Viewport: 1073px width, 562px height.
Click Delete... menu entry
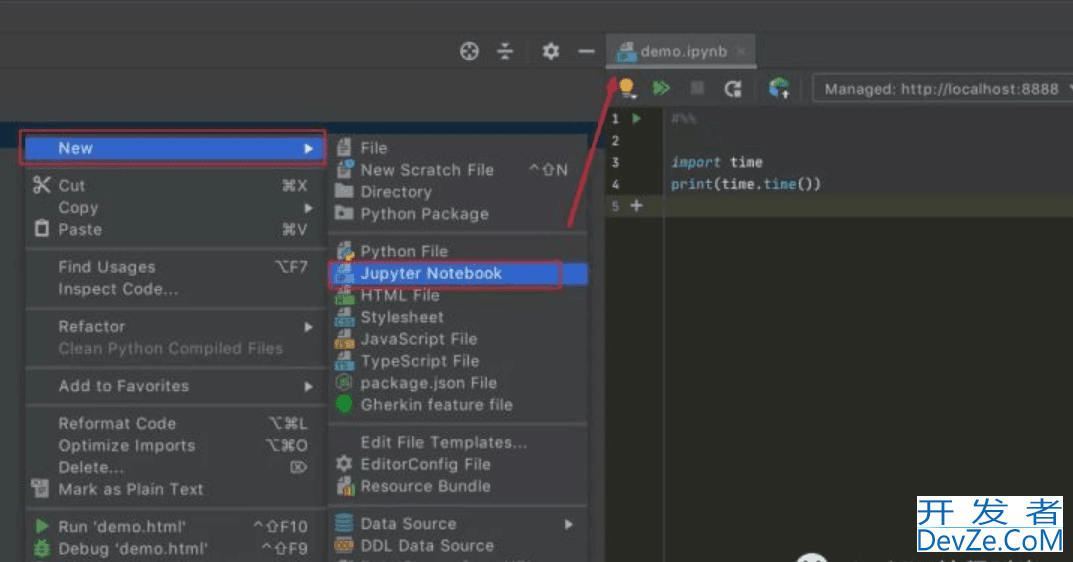click(173, 468)
